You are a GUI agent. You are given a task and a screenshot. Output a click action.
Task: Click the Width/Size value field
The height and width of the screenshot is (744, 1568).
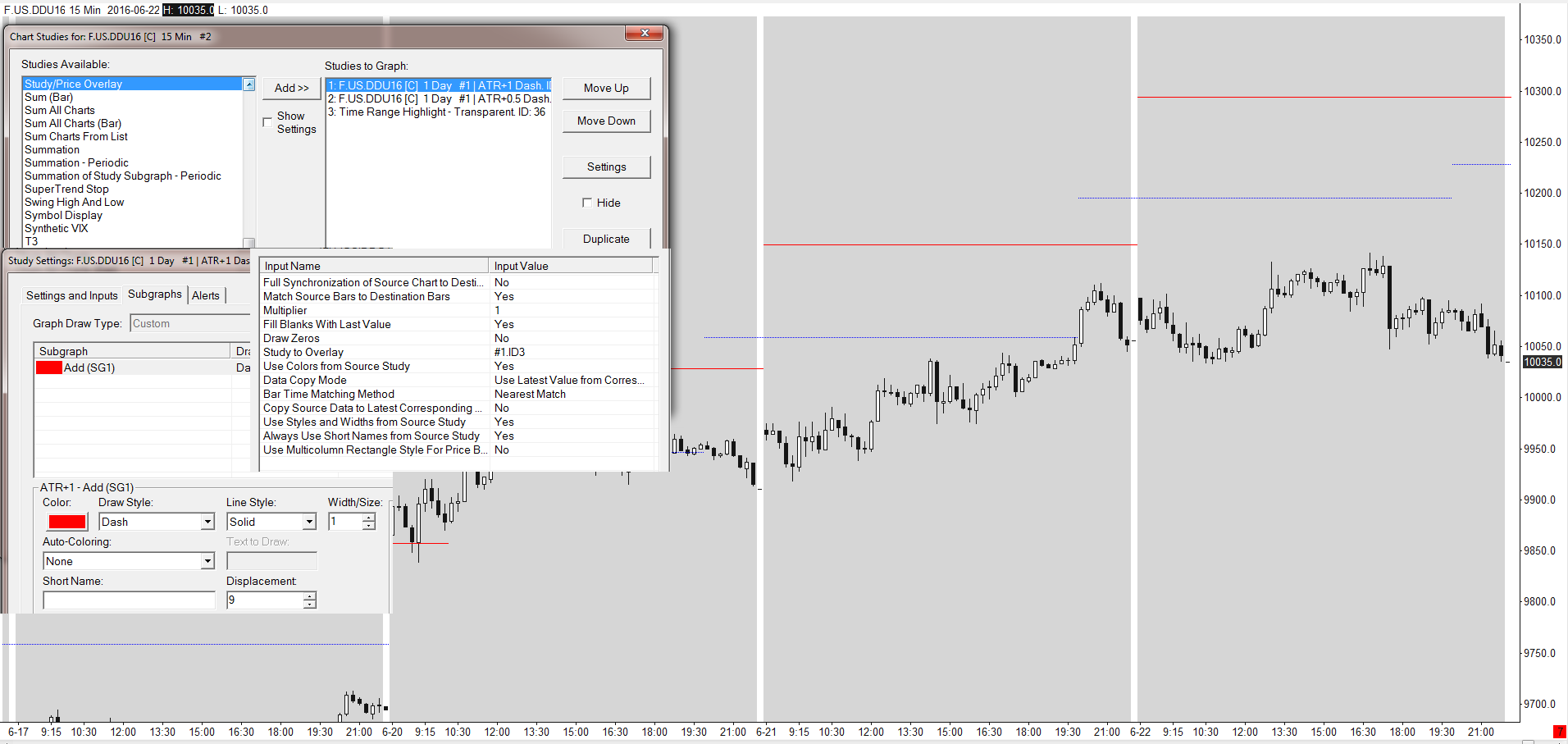(345, 522)
